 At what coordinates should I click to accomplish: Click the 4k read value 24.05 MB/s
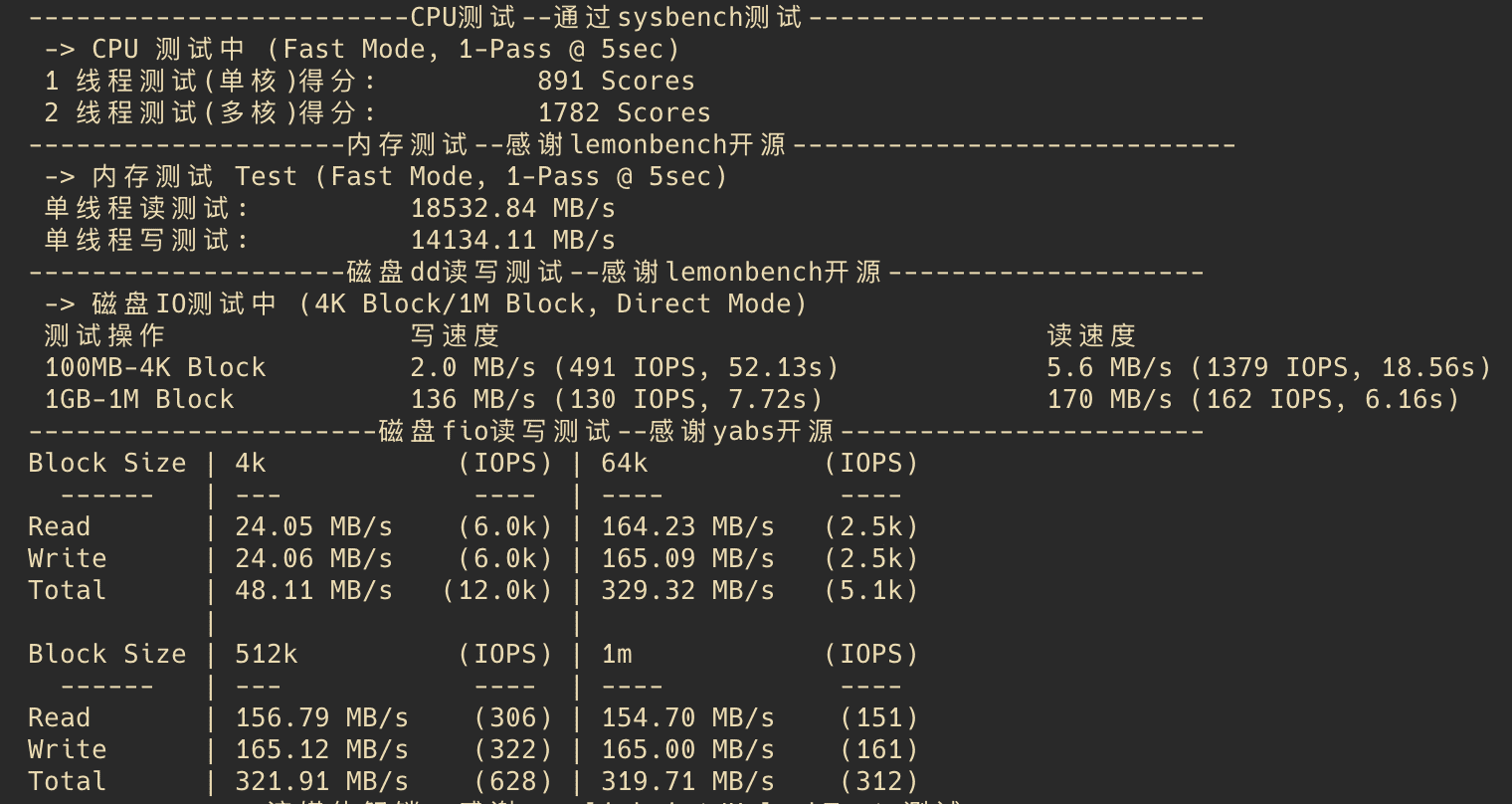(313, 526)
